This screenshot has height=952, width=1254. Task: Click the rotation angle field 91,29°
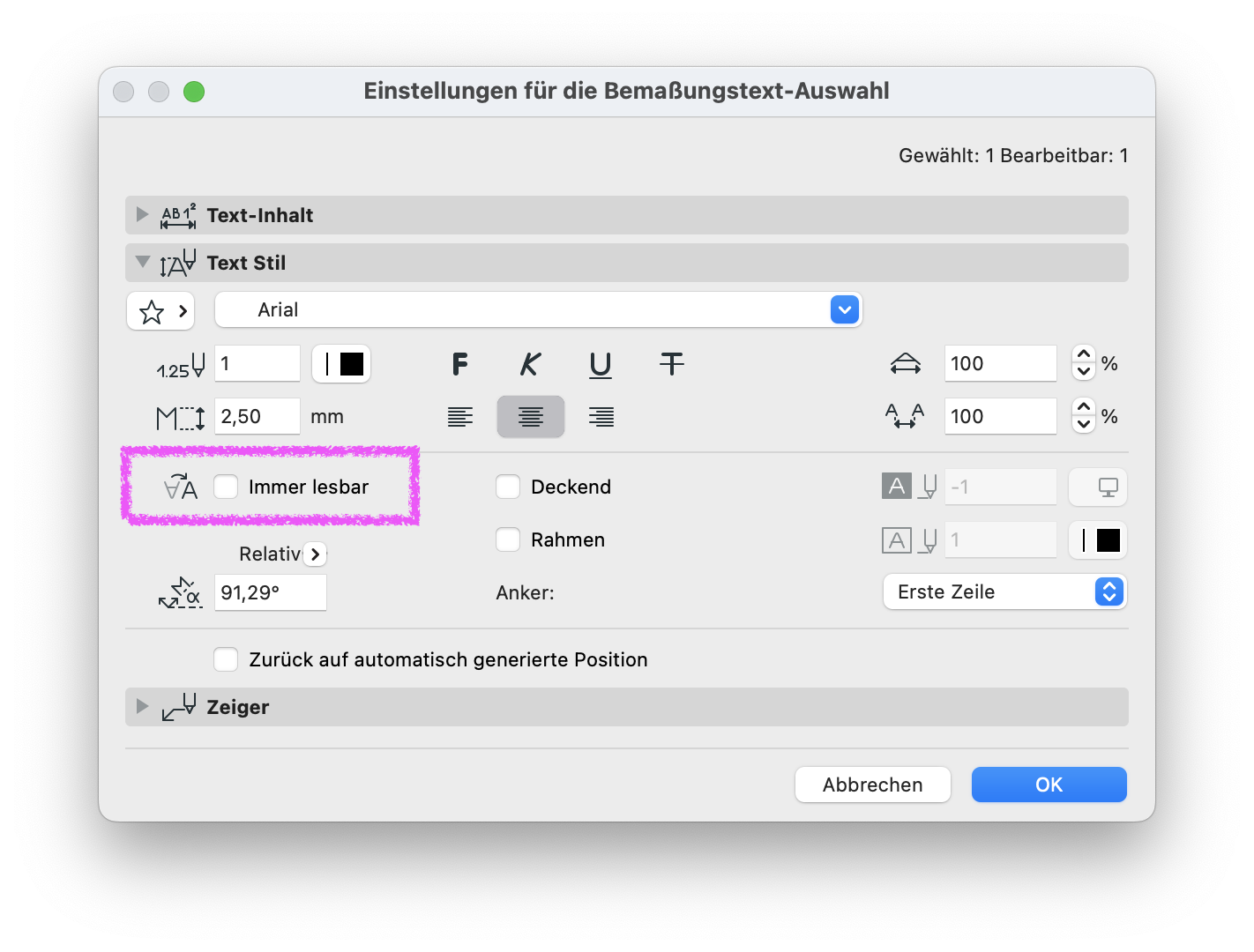(x=271, y=592)
